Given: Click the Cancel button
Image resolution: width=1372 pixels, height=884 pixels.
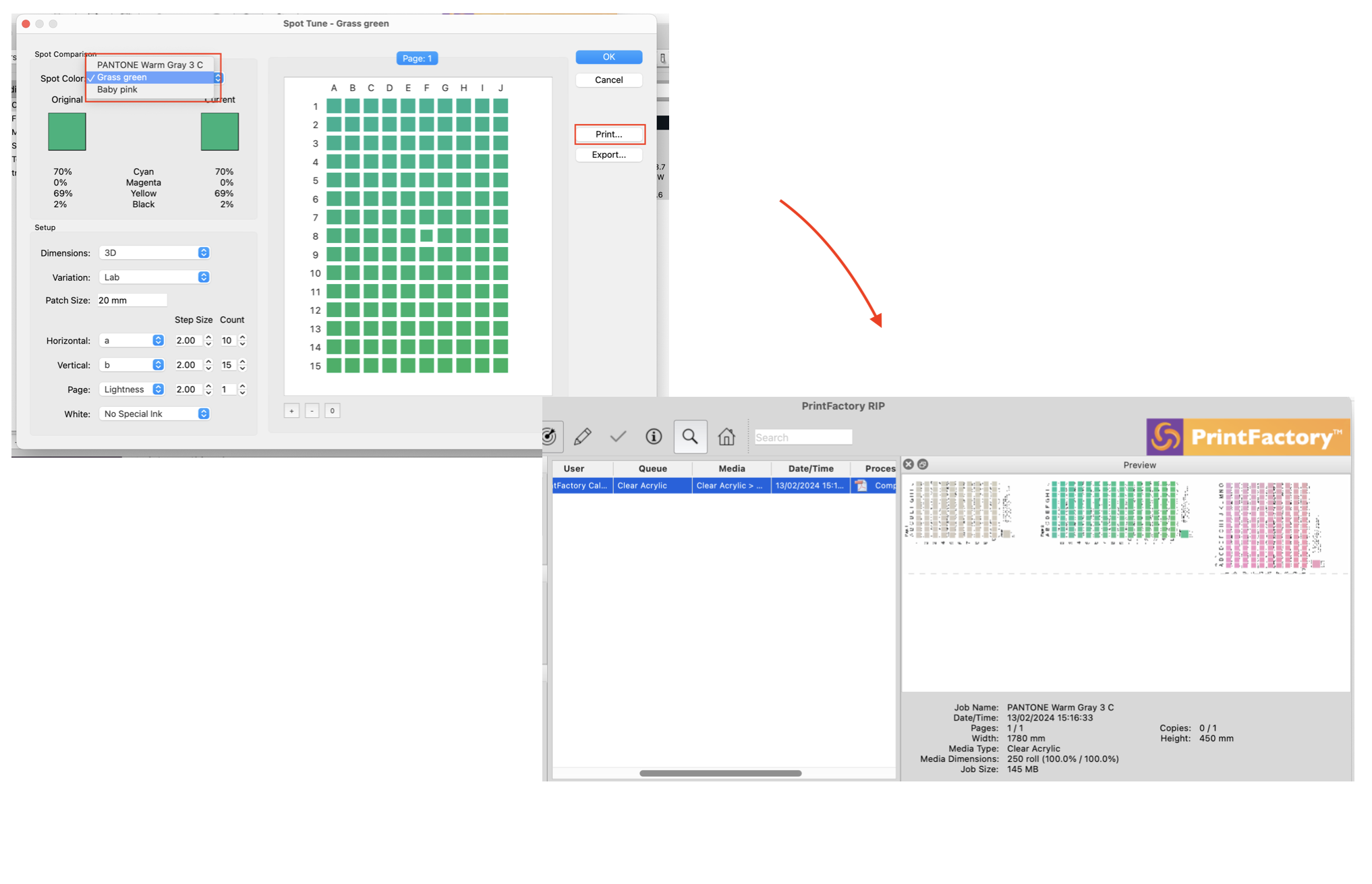Looking at the screenshot, I should 608,80.
